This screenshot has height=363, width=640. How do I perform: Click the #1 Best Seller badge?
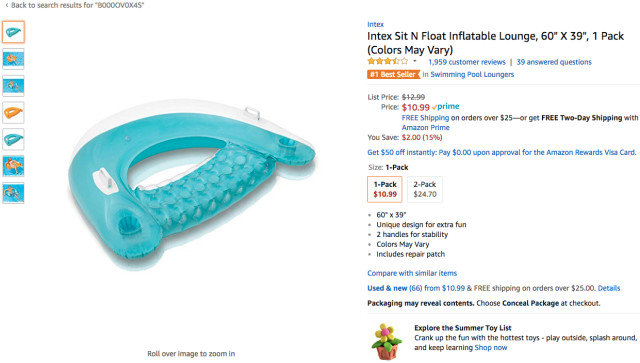(393, 74)
